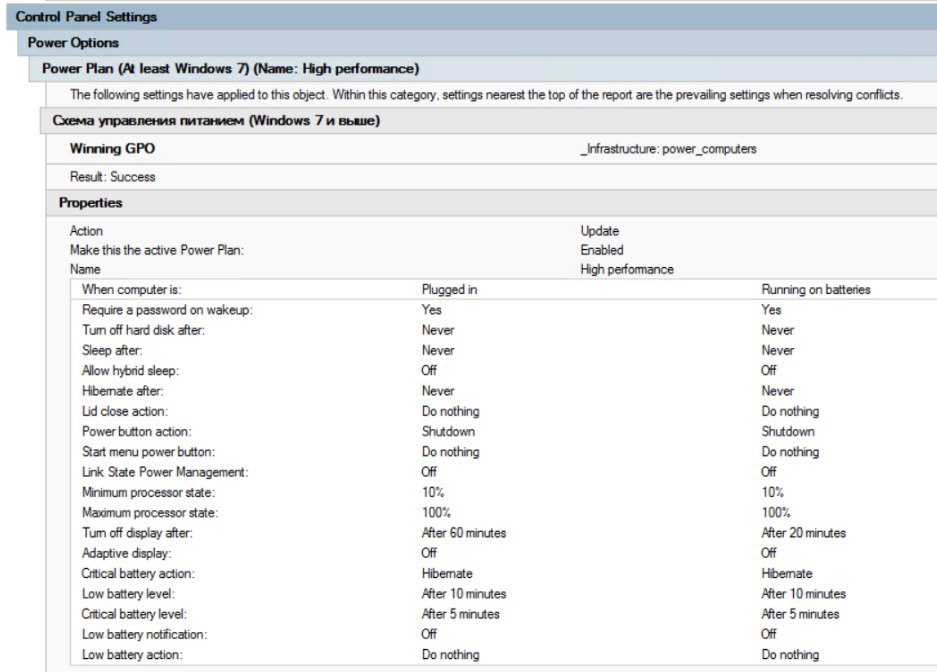Click the Turn off display after label
The height and width of the screenshot is (672, 937).
(137, 533)
